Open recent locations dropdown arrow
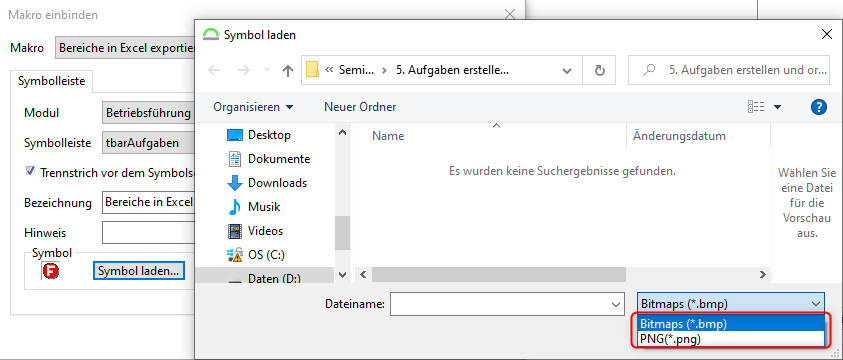Image resolution: width=843 pixels, height=360 pixels. click(x=267, y=70)
